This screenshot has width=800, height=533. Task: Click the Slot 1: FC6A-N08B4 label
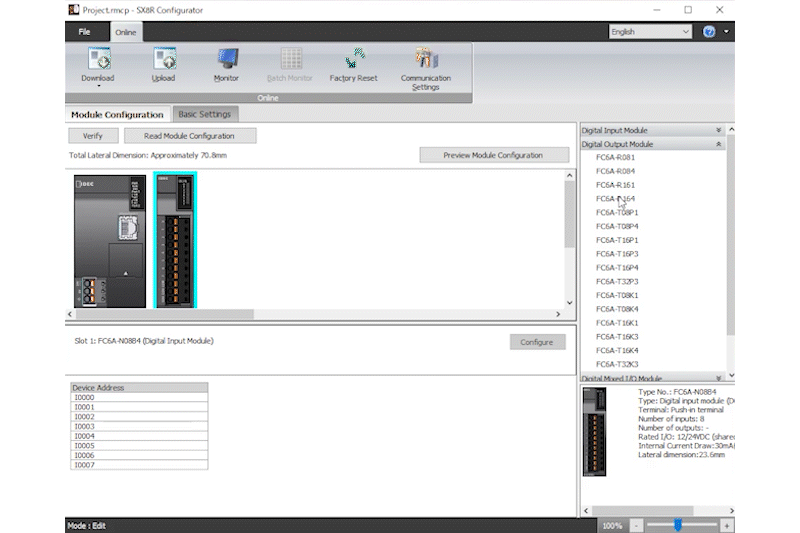coord(144,341)
